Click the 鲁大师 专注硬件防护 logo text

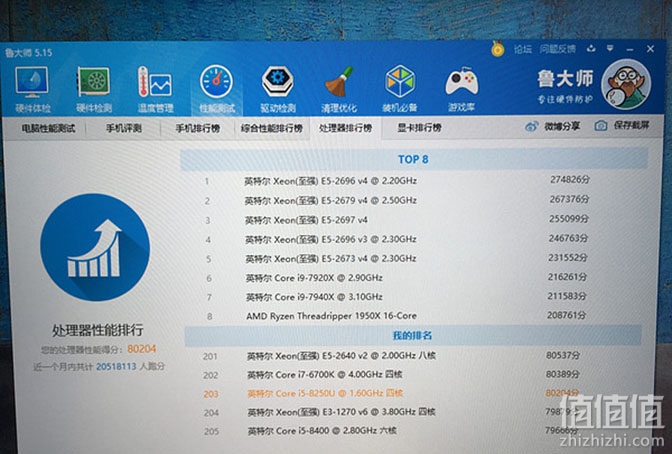click(565, 87)
